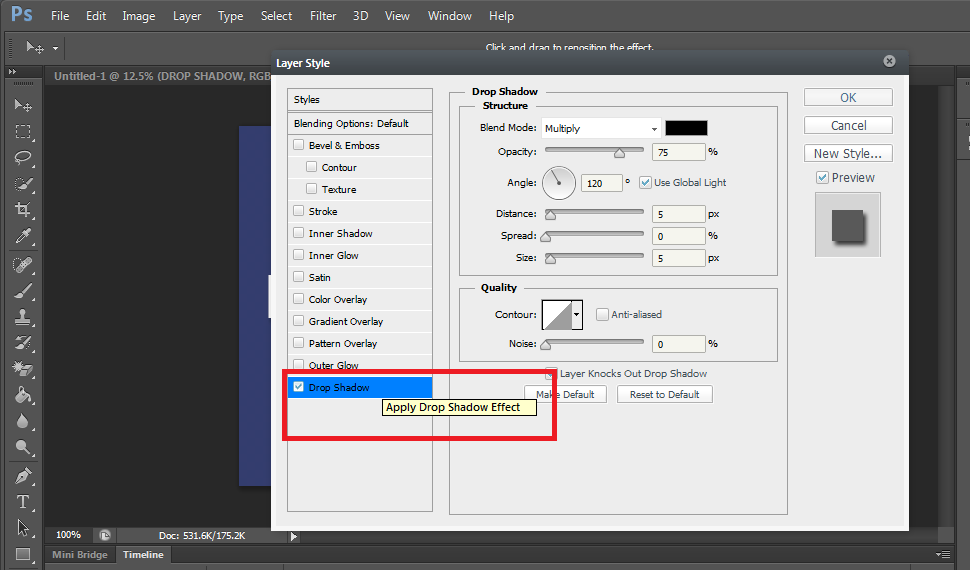Viewport: 970px width, 570px height.
Task: Open the Timeline panel menu icon
Action: [943, 555]
